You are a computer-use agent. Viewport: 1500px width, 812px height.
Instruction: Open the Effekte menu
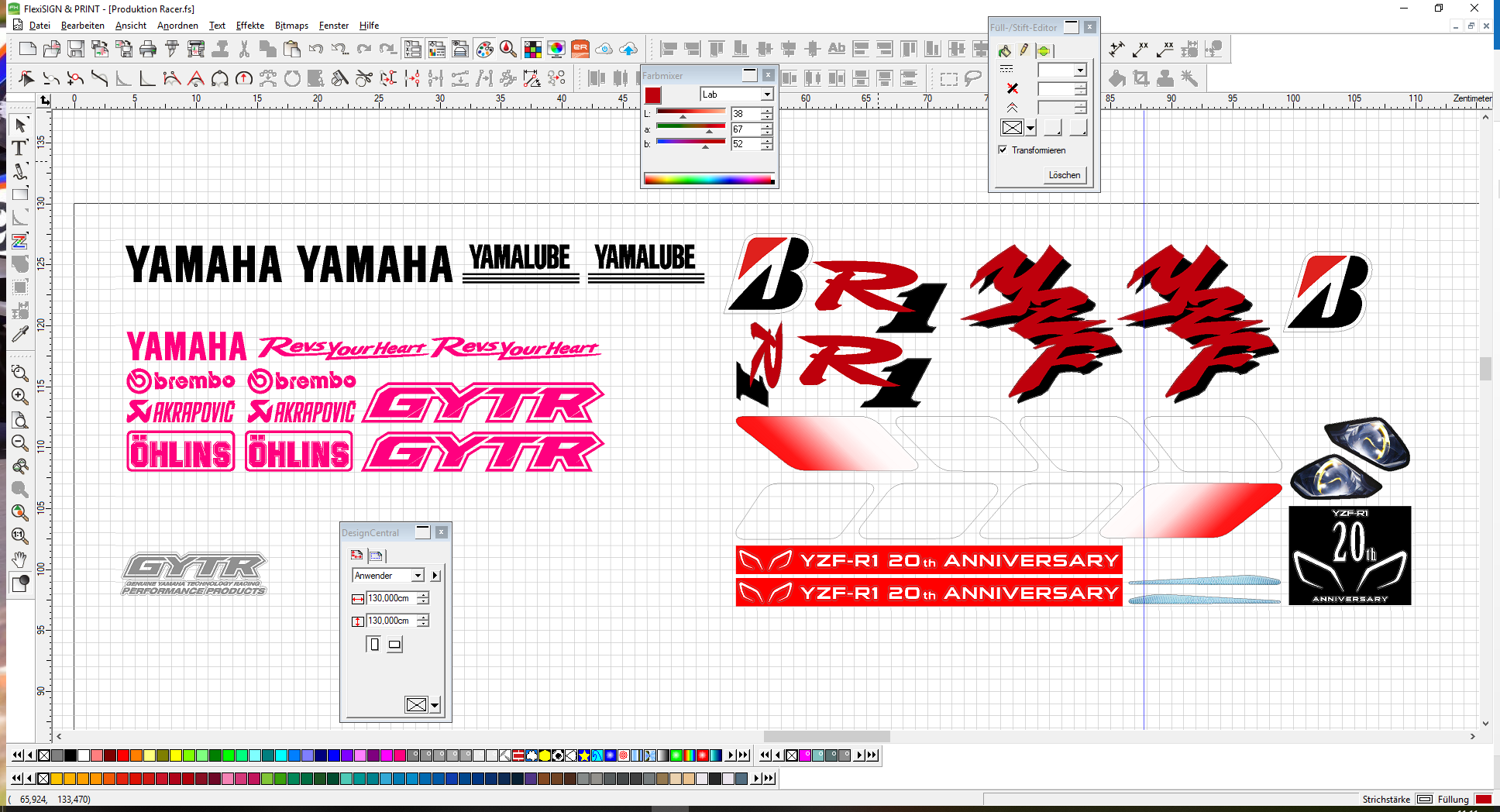[x=249, y=26]
